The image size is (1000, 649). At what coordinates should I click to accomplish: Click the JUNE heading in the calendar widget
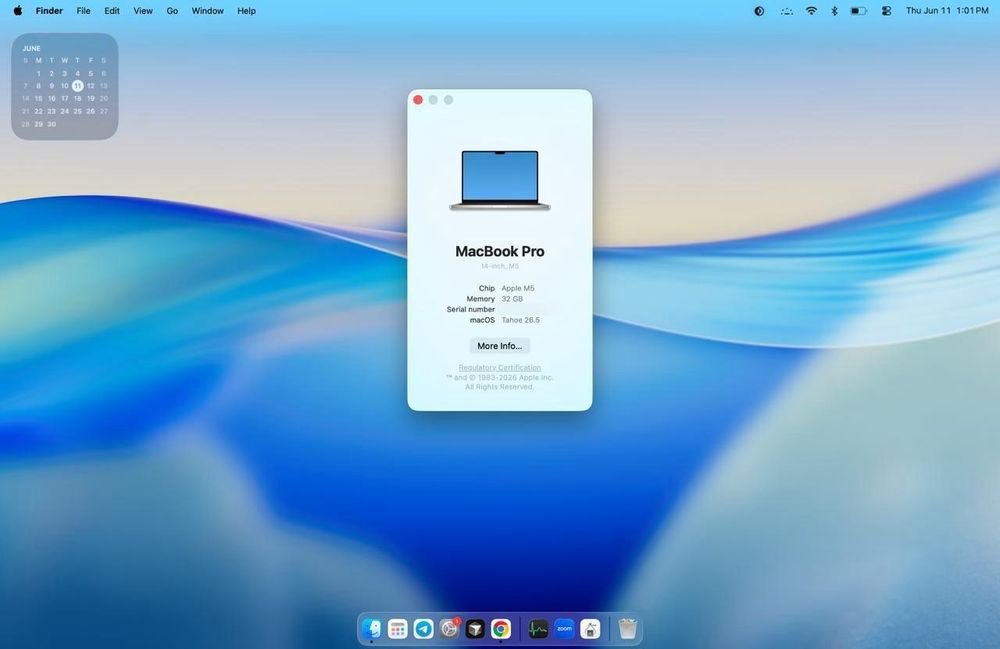click(31, 48)
